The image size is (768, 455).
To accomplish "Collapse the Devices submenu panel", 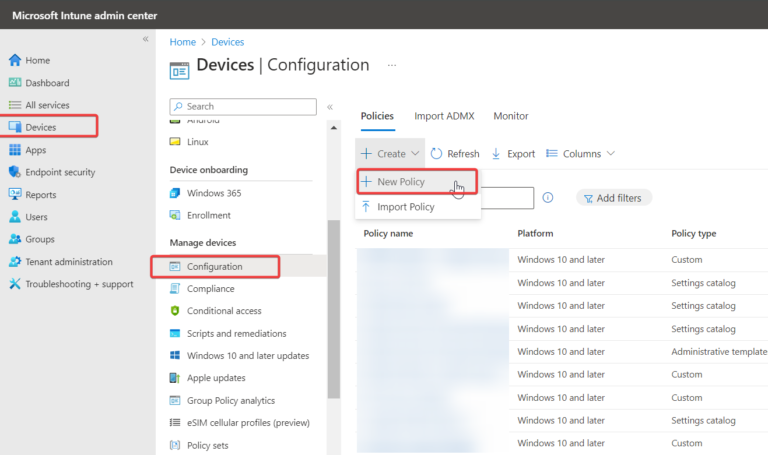I will point(330,107).
